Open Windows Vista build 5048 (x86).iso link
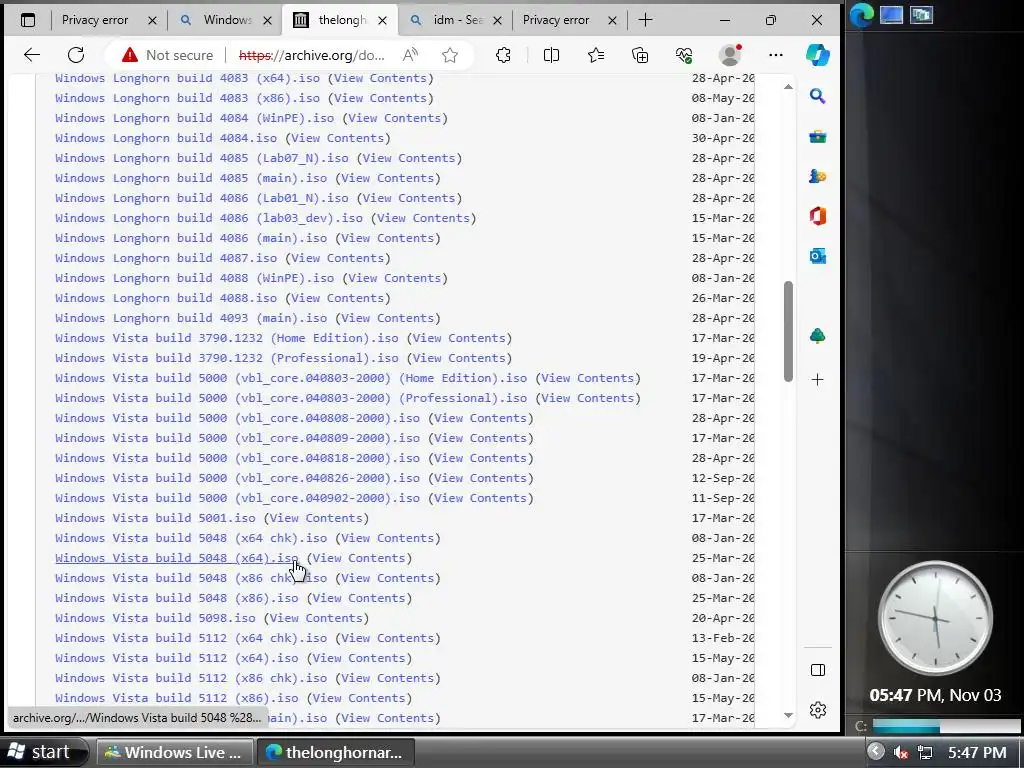The image size is (1024, 768). coord(176,598)
